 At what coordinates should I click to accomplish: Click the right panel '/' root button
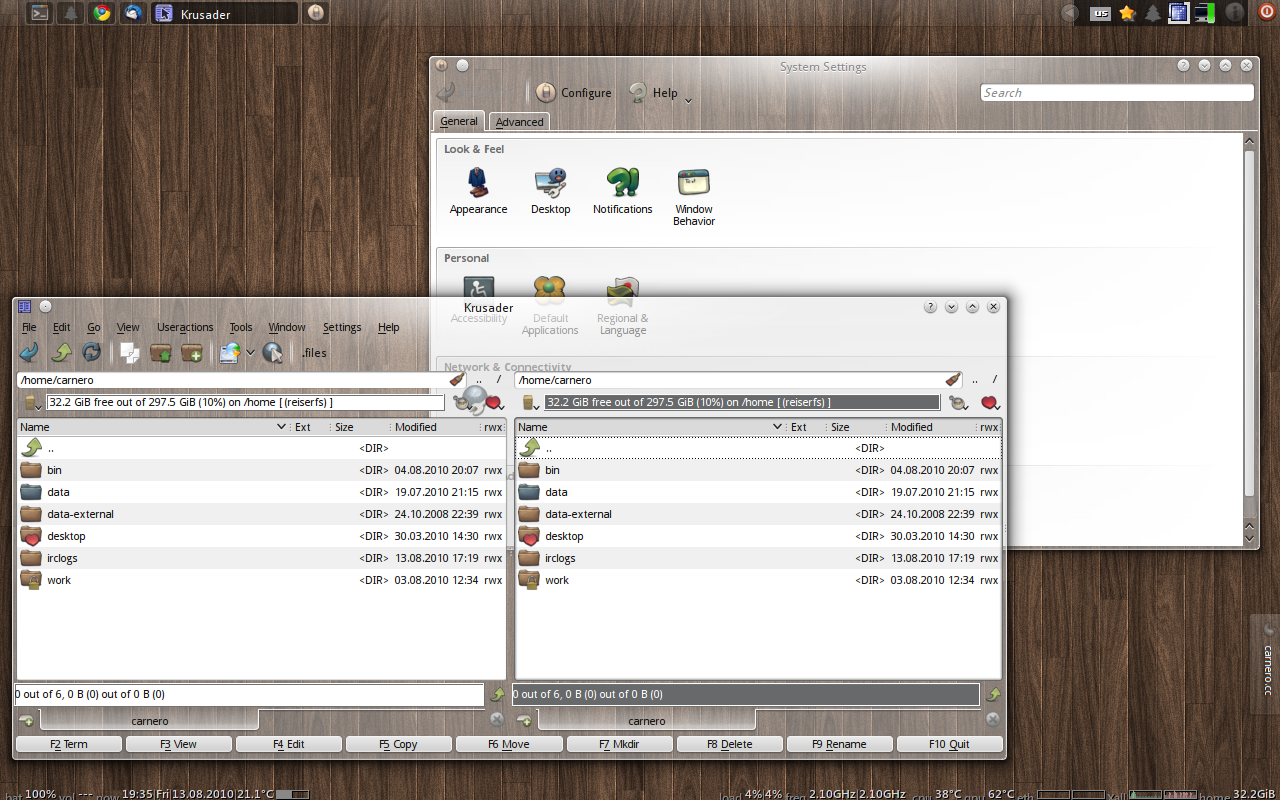coord(994,380)
